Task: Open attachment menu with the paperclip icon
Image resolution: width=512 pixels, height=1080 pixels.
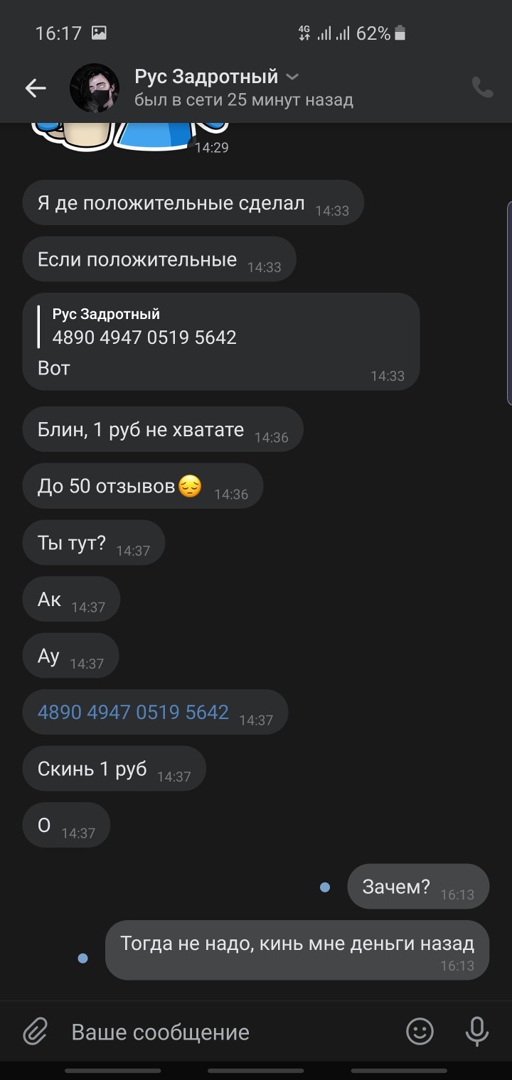Action: tap(34, 1031)
